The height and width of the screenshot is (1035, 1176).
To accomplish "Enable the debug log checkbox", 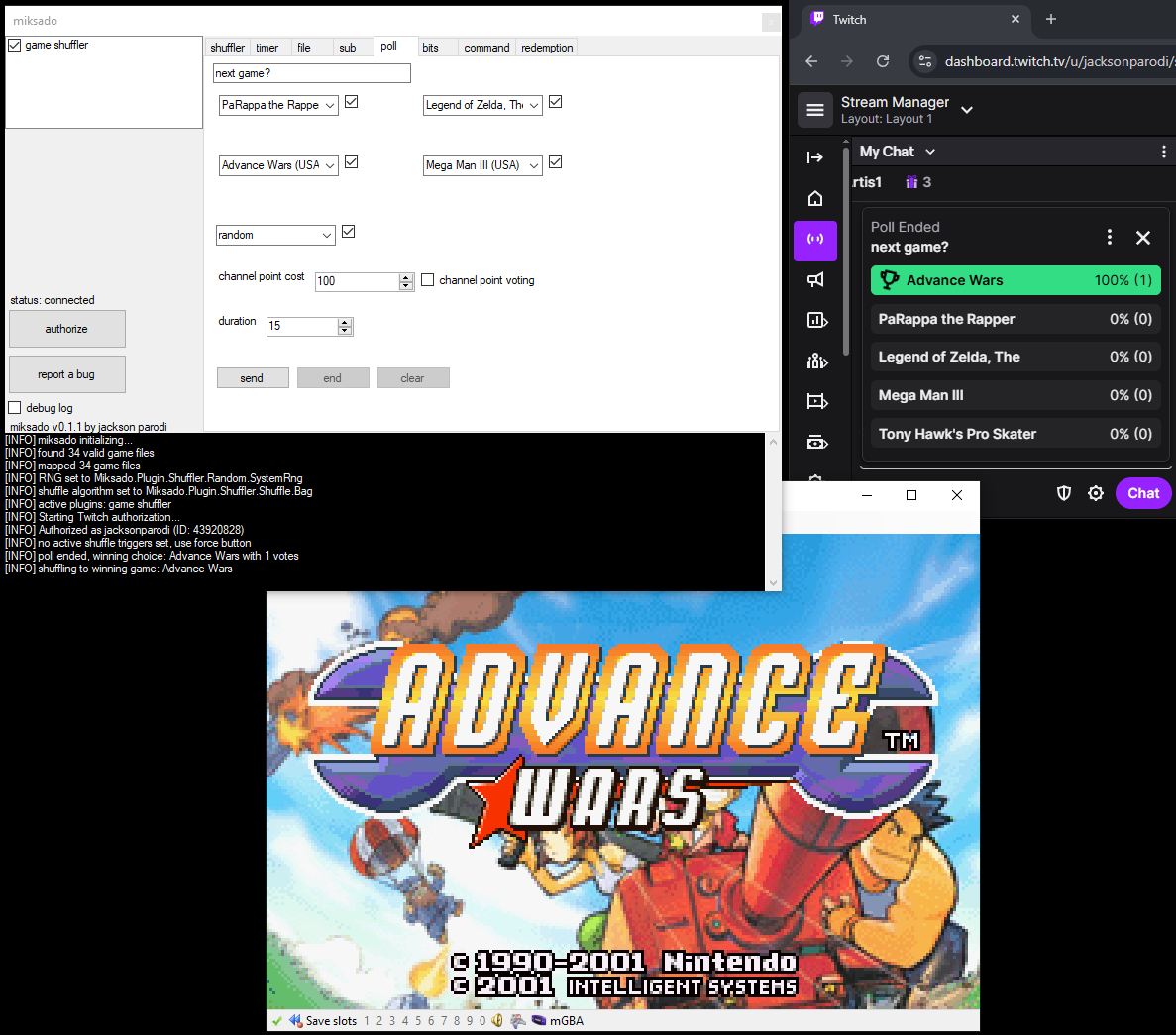I will (14, 408).
